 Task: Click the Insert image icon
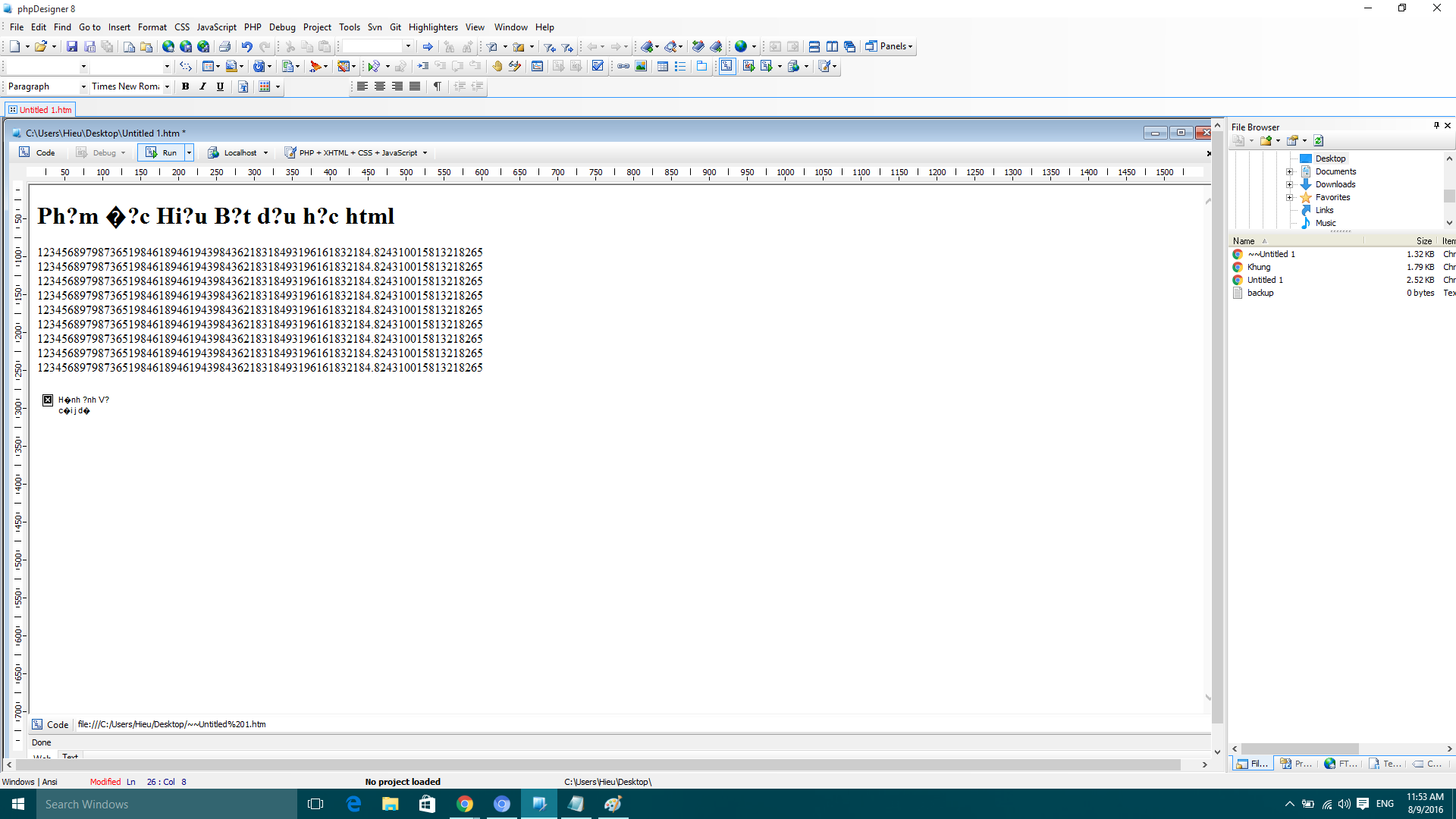[x=641, y=66]
